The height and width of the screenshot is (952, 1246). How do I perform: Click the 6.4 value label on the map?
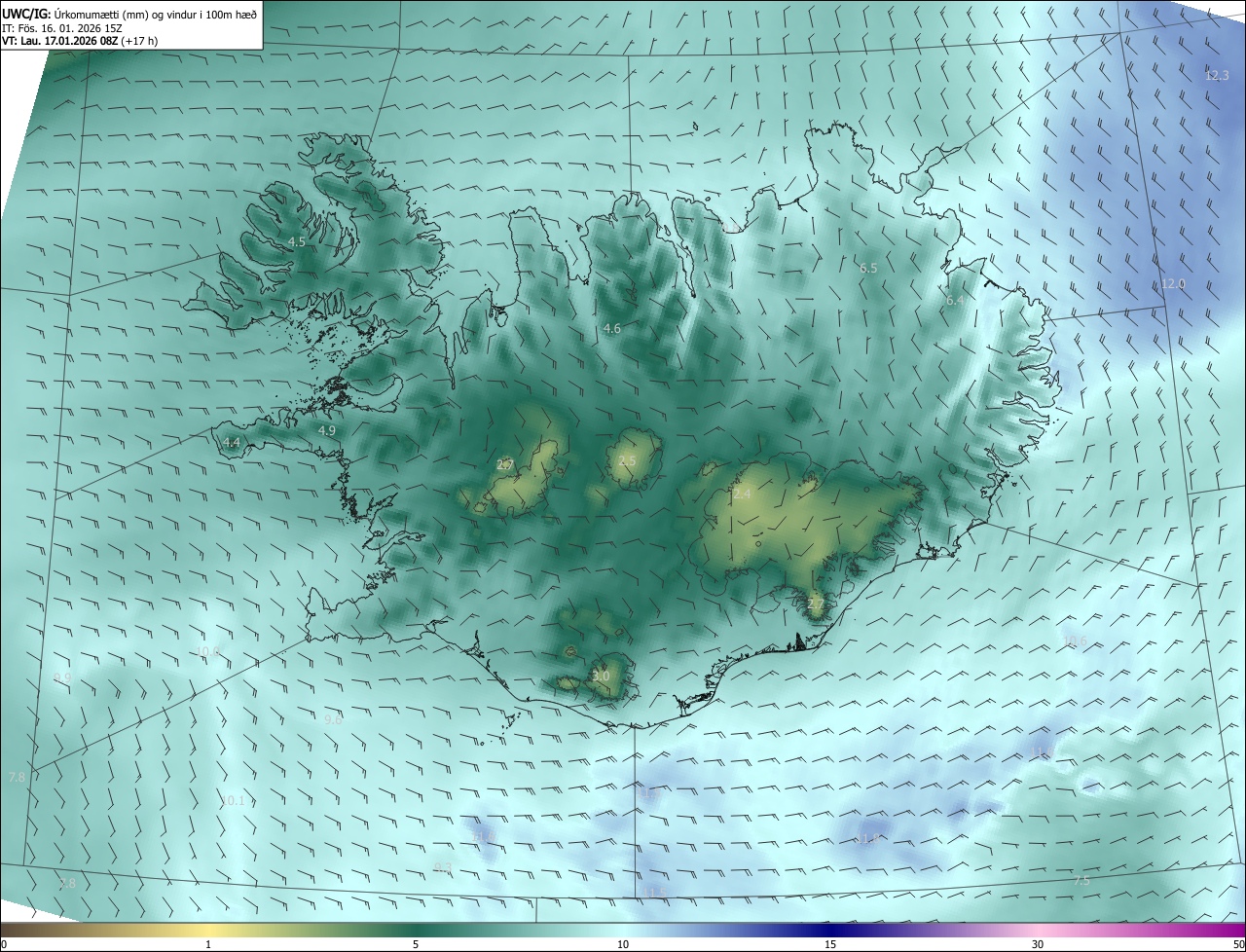click(x=955, y=301)
